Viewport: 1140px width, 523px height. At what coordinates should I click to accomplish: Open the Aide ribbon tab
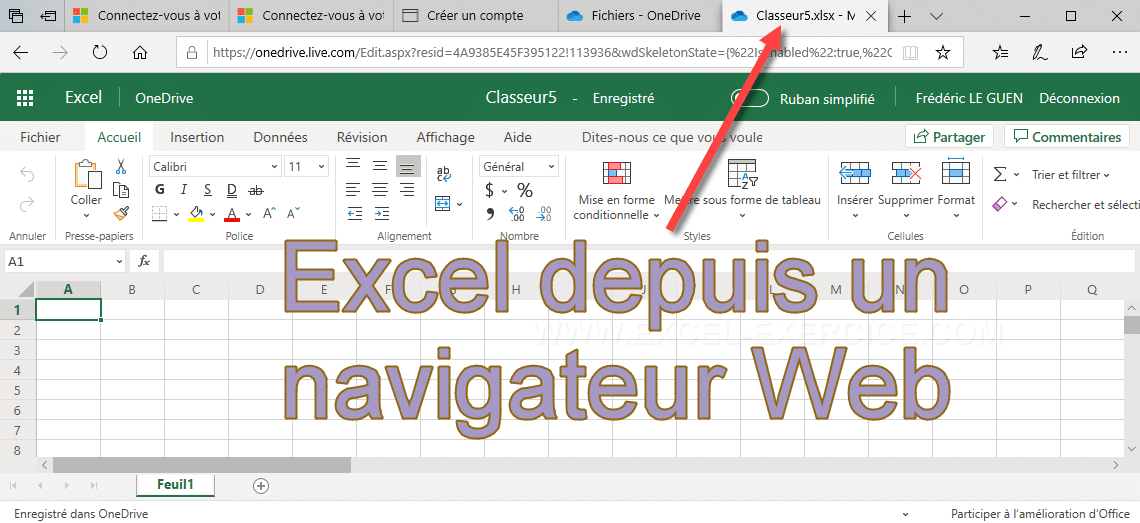click(x=517, y=137)
